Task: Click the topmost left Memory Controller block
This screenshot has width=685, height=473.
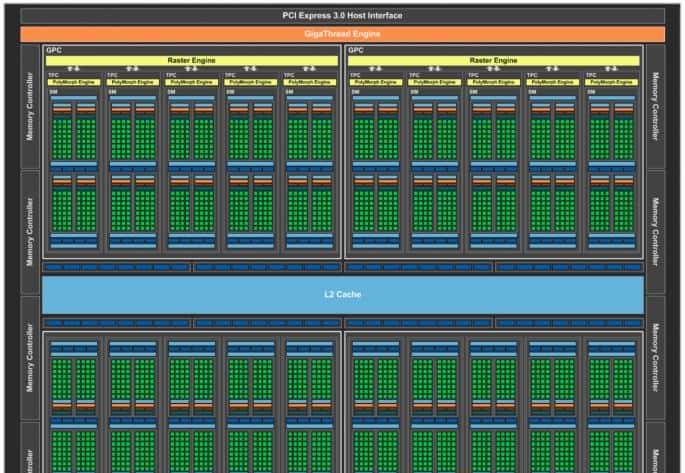Action: click(30, 106)
